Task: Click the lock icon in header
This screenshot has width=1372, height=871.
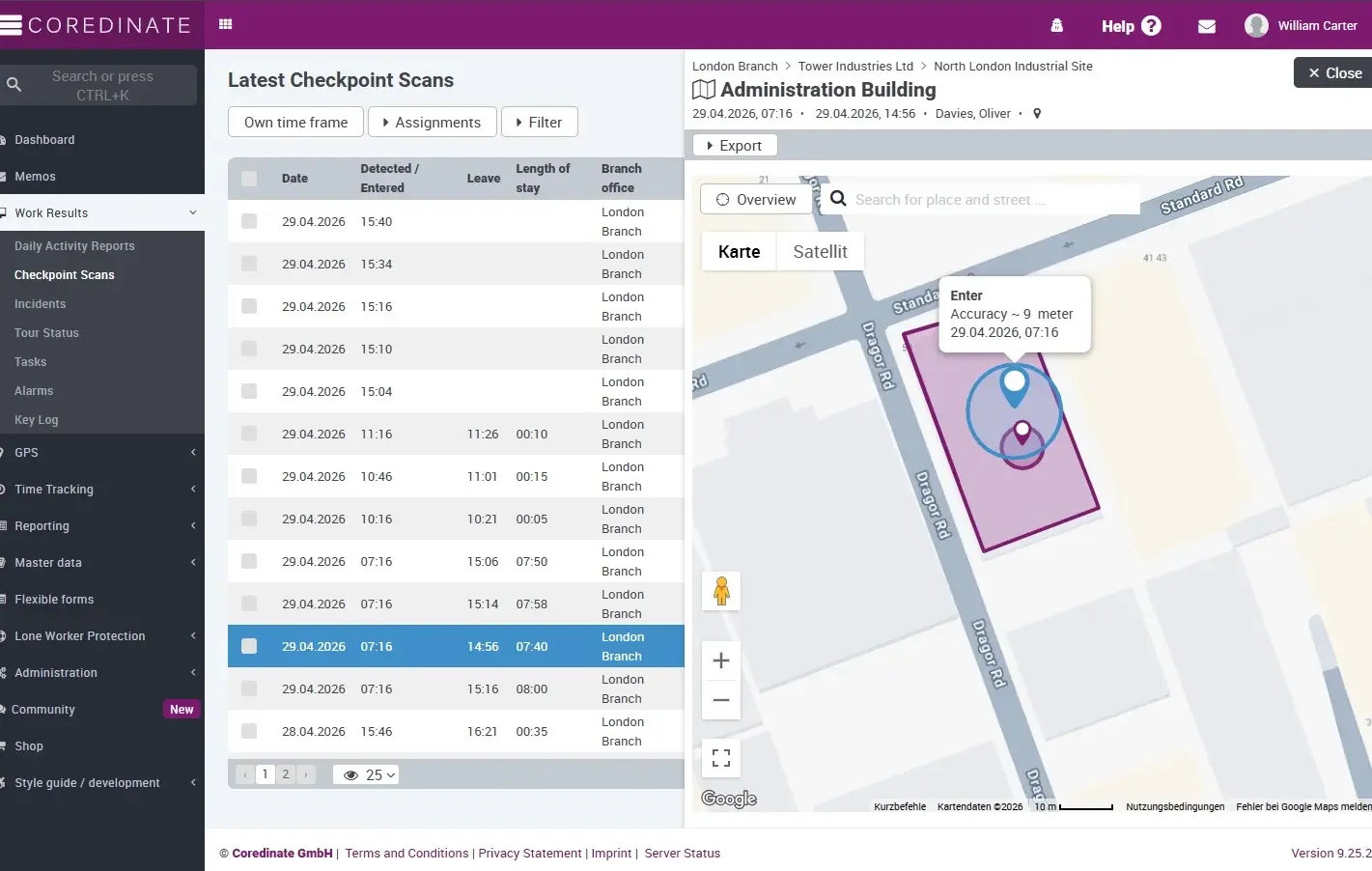Action: point(1056,26)
